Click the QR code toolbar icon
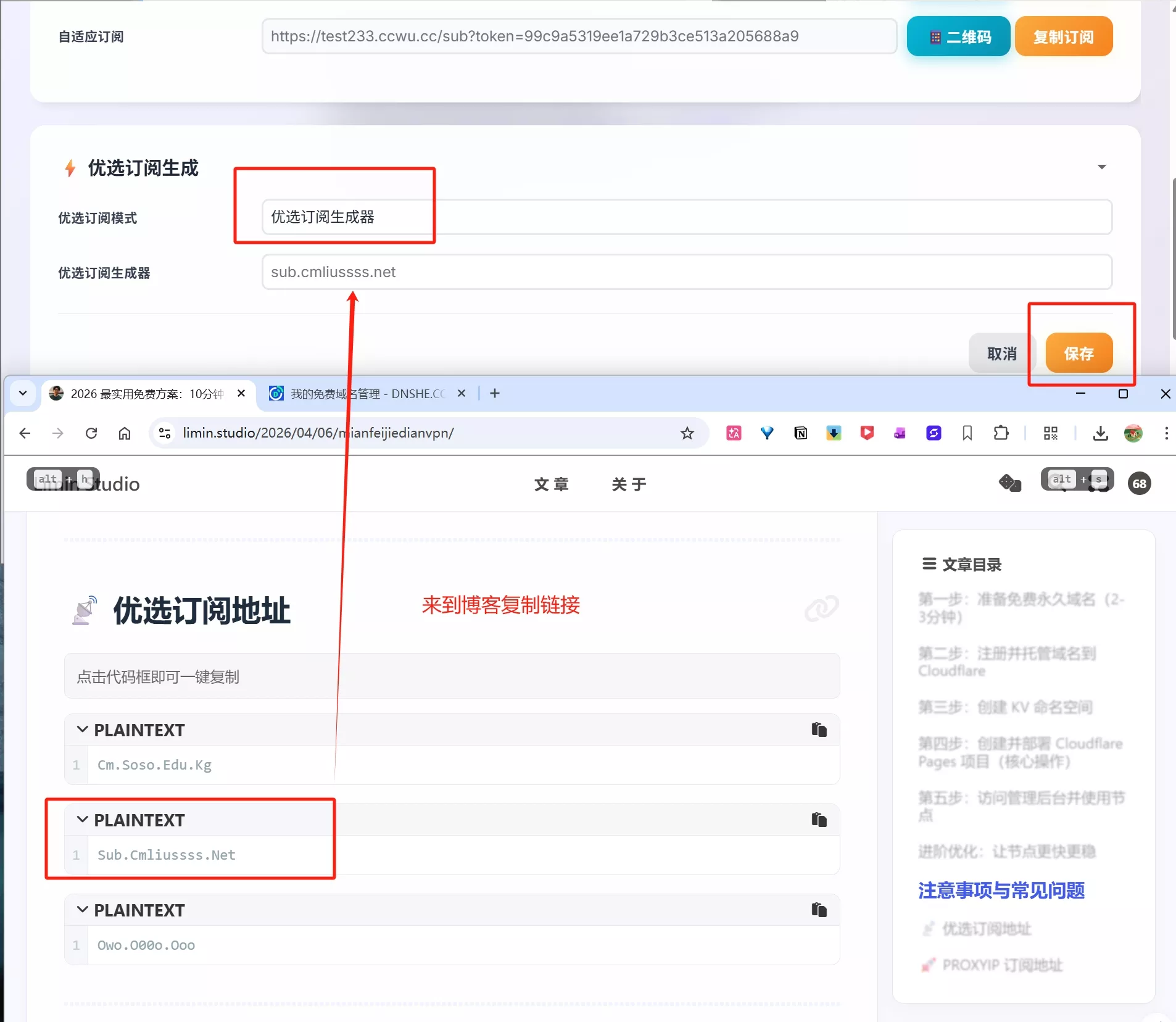The image size is (1176, 1022). [1050, 433]
